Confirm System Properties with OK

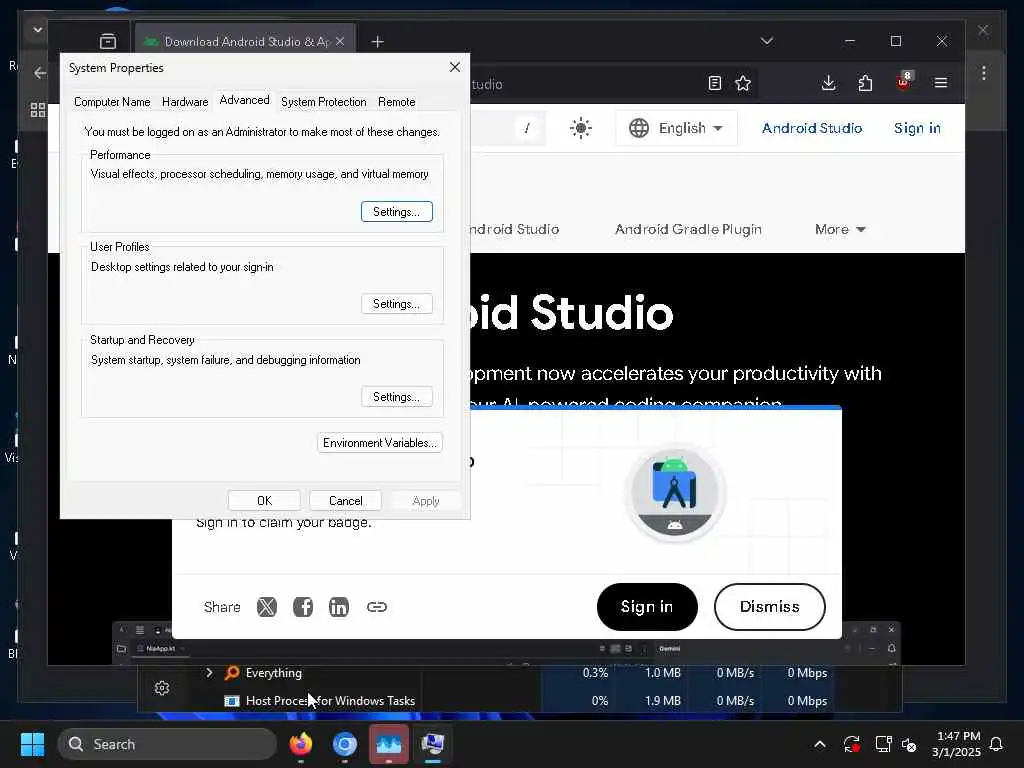264,501
